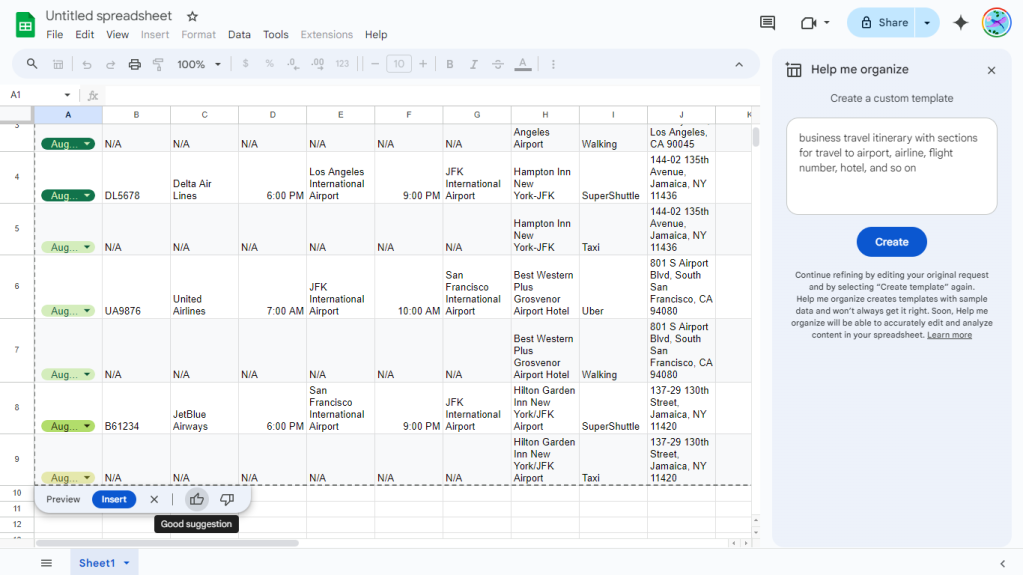Open more number formats 123
Screen dimensions: 1023x575
click(342, 64)
